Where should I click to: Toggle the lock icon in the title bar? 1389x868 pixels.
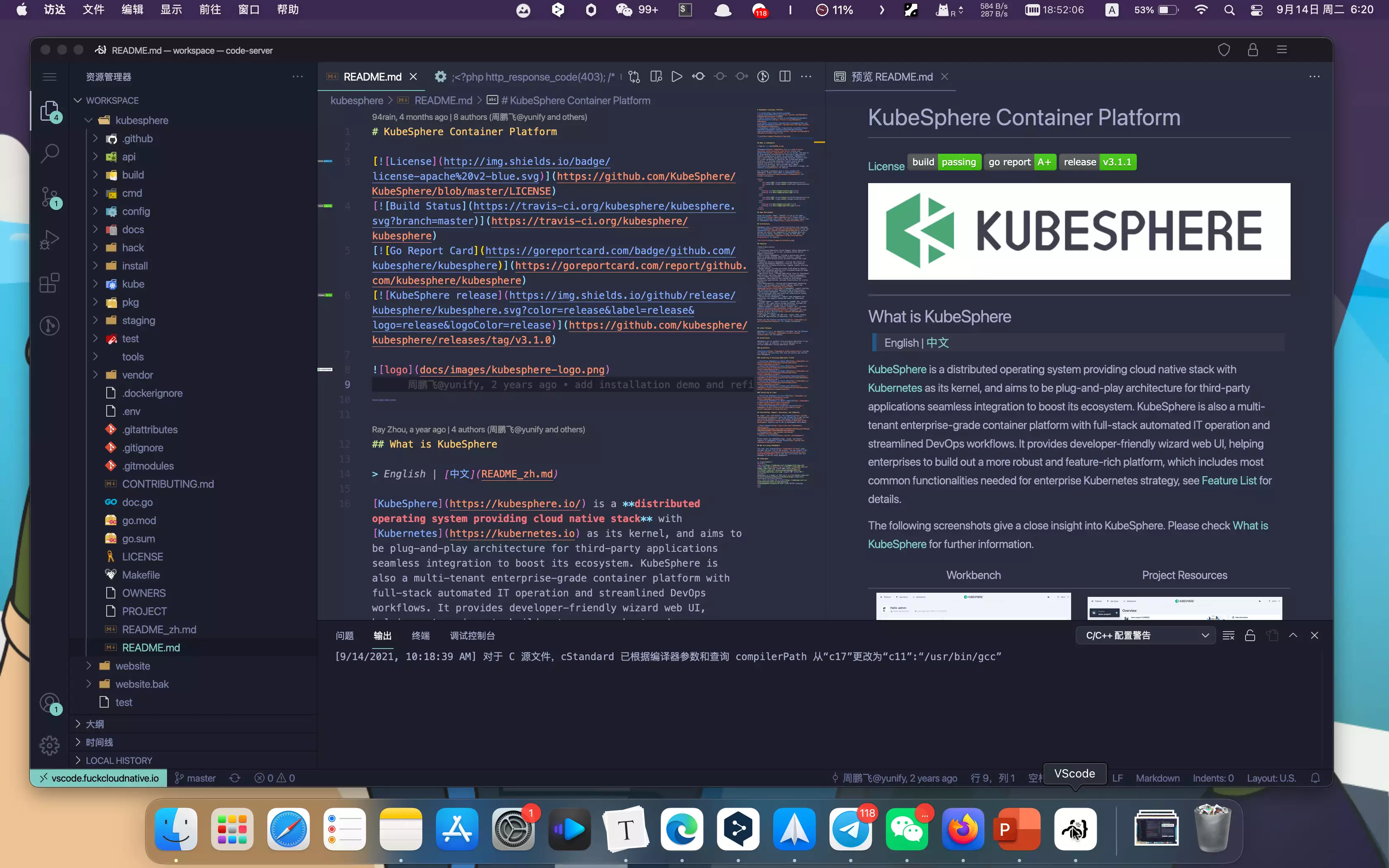point(1253,50)
